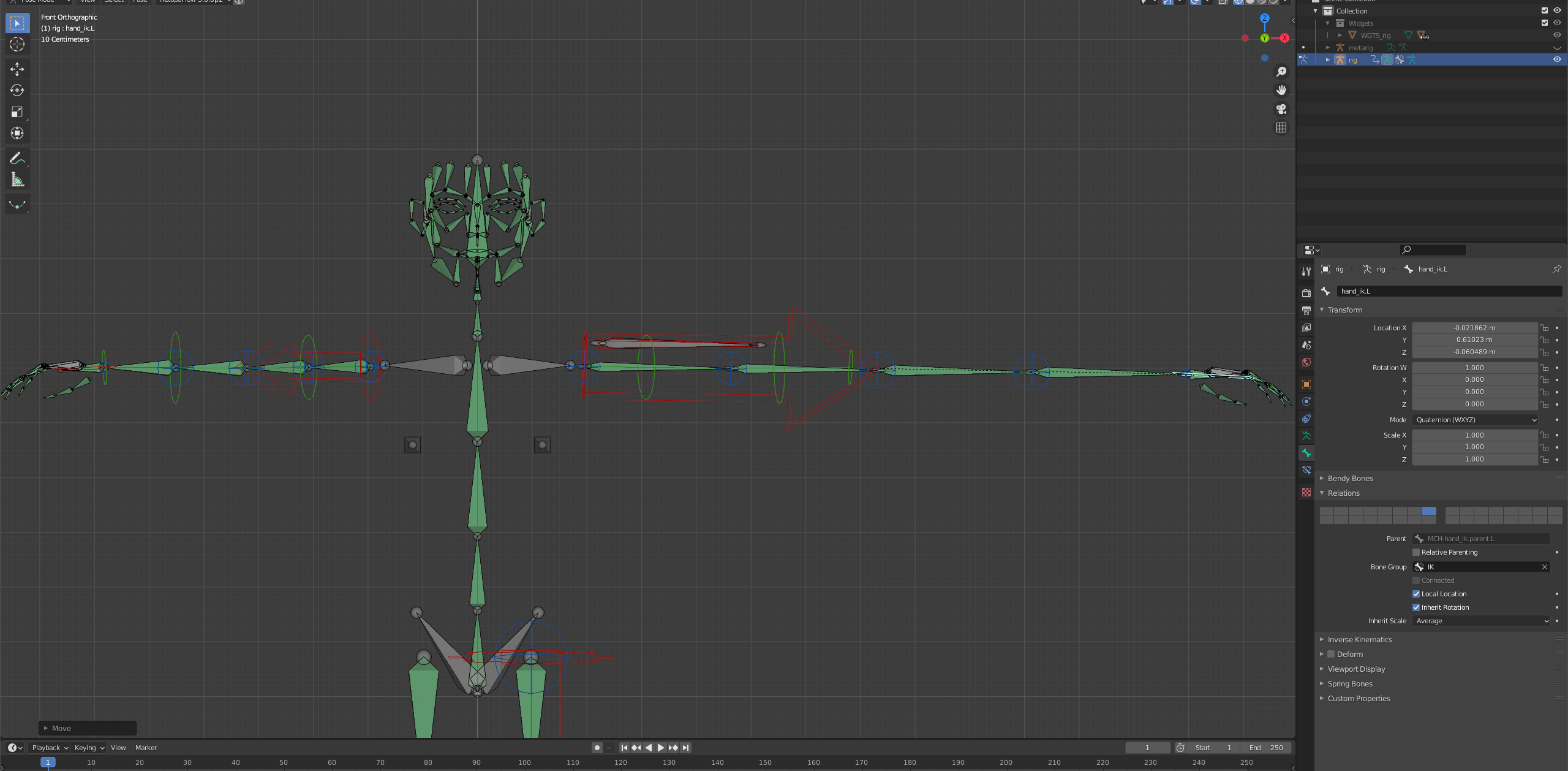Lock the Location X value

pos(1544,328)
